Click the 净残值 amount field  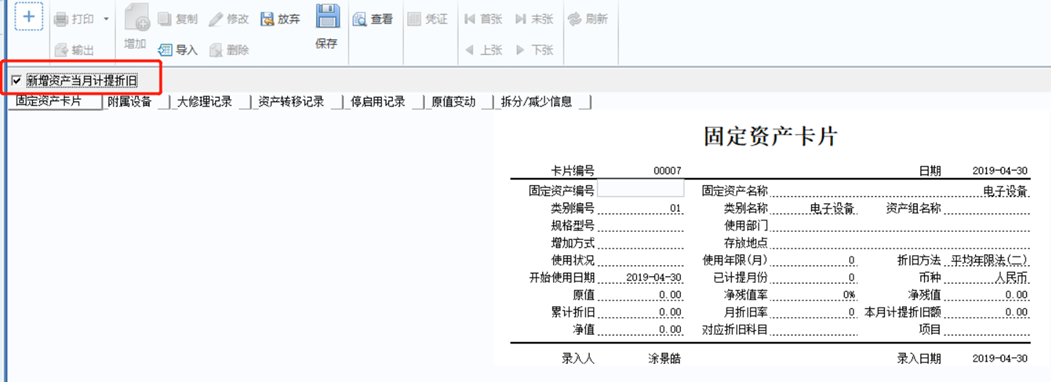click(987, 295)
